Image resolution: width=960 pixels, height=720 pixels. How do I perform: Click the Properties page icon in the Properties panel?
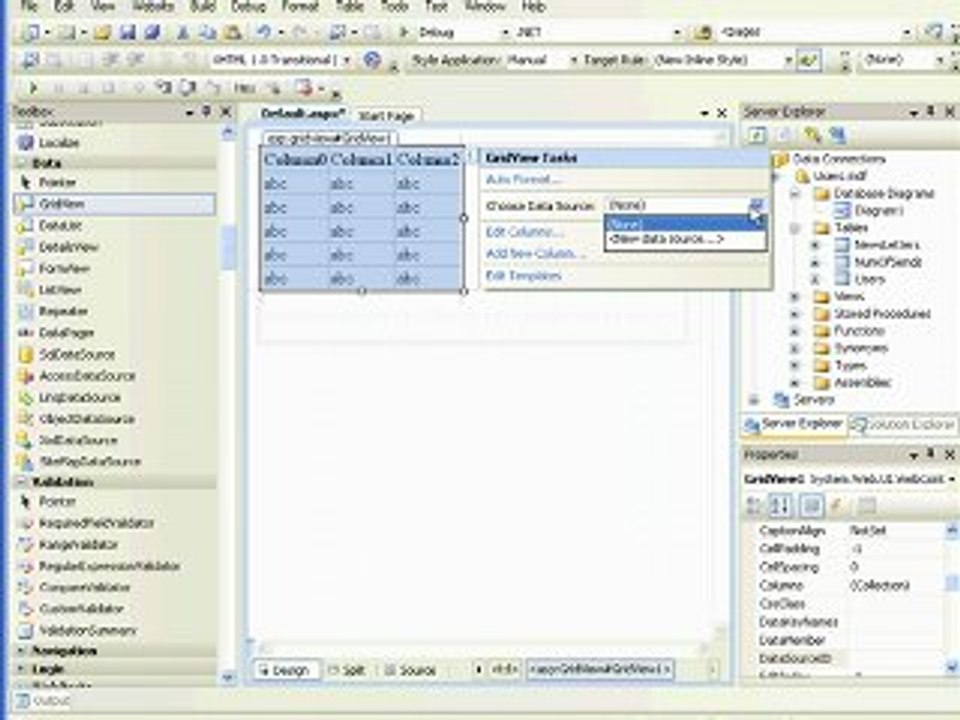(x=812, y=505)
